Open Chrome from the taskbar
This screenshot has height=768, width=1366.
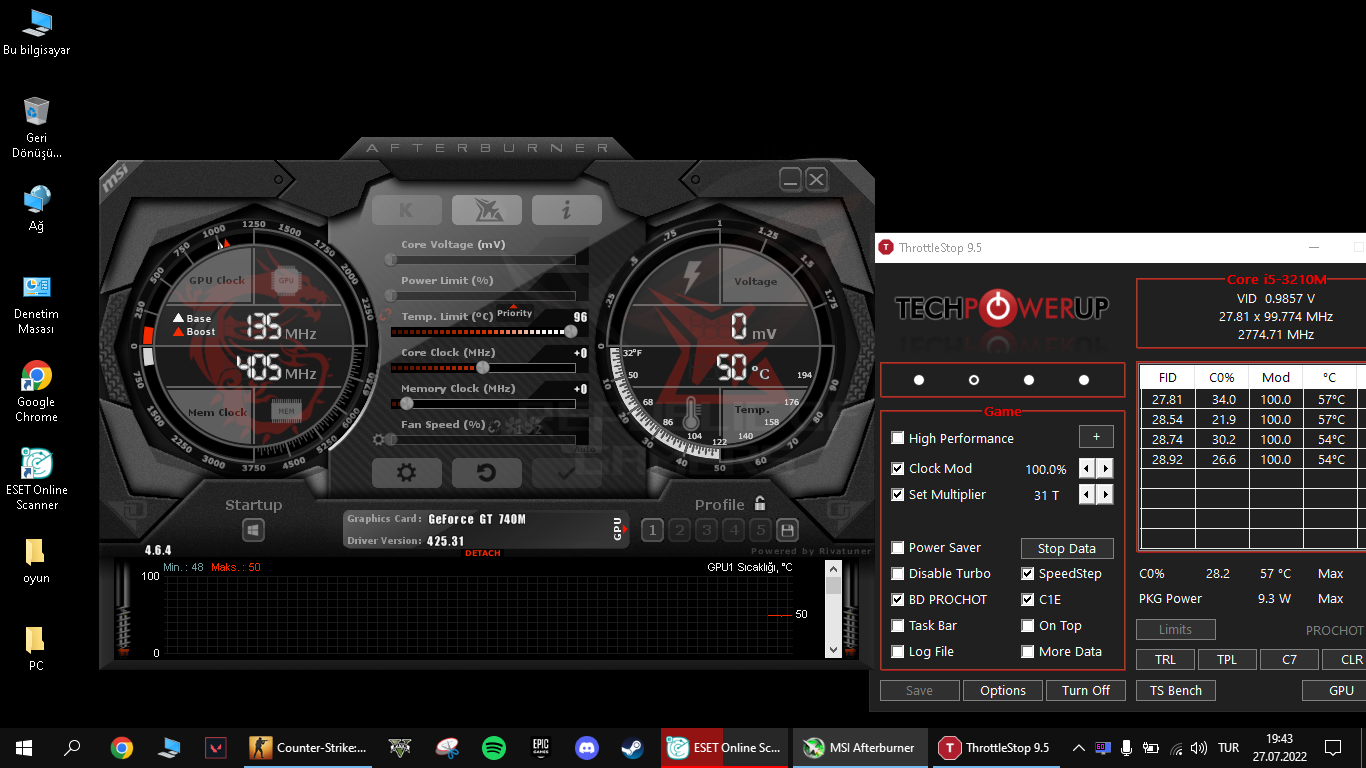point(122,747)
